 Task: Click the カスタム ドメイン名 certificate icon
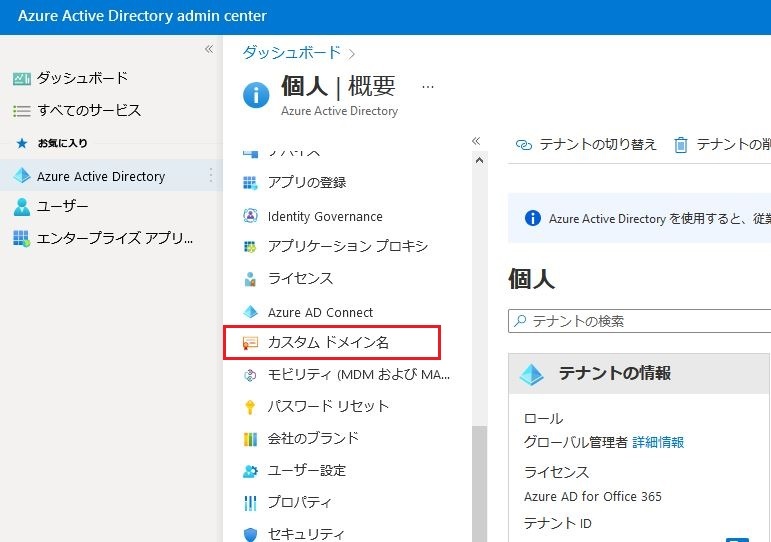(x=250, y=343)
